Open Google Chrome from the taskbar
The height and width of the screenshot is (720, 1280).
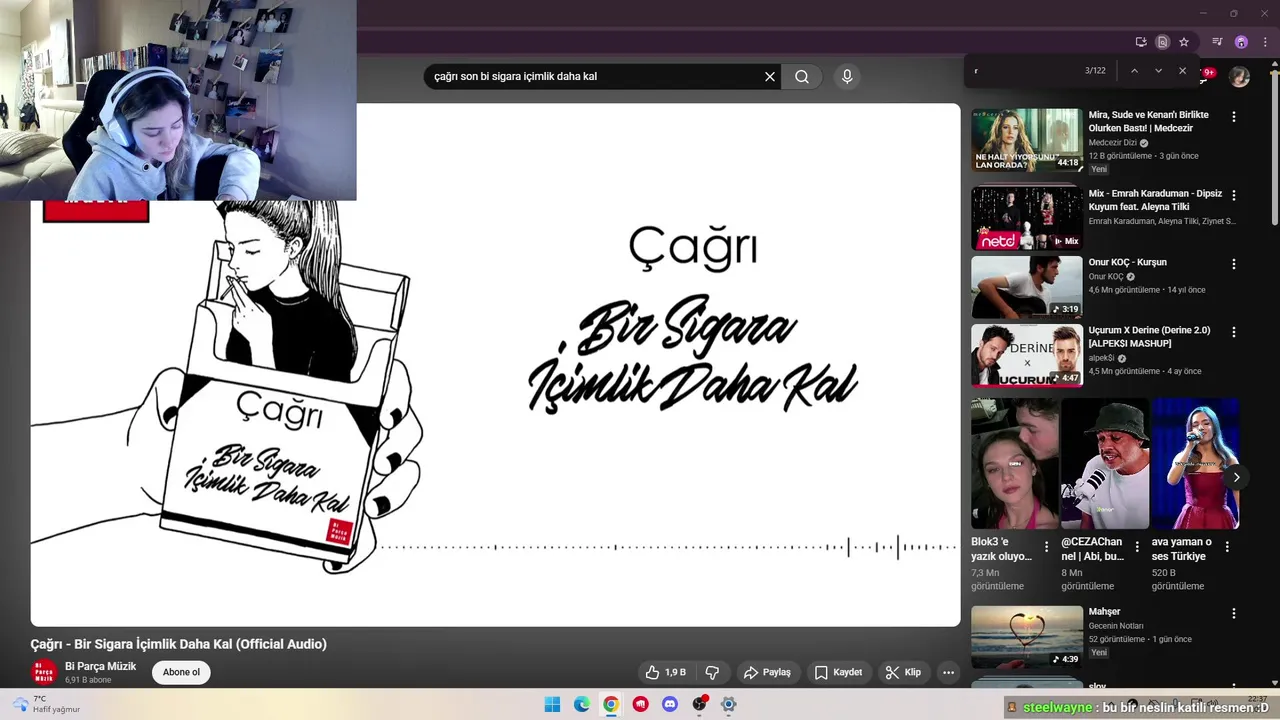pyautogui.click(x=611, y=704)
